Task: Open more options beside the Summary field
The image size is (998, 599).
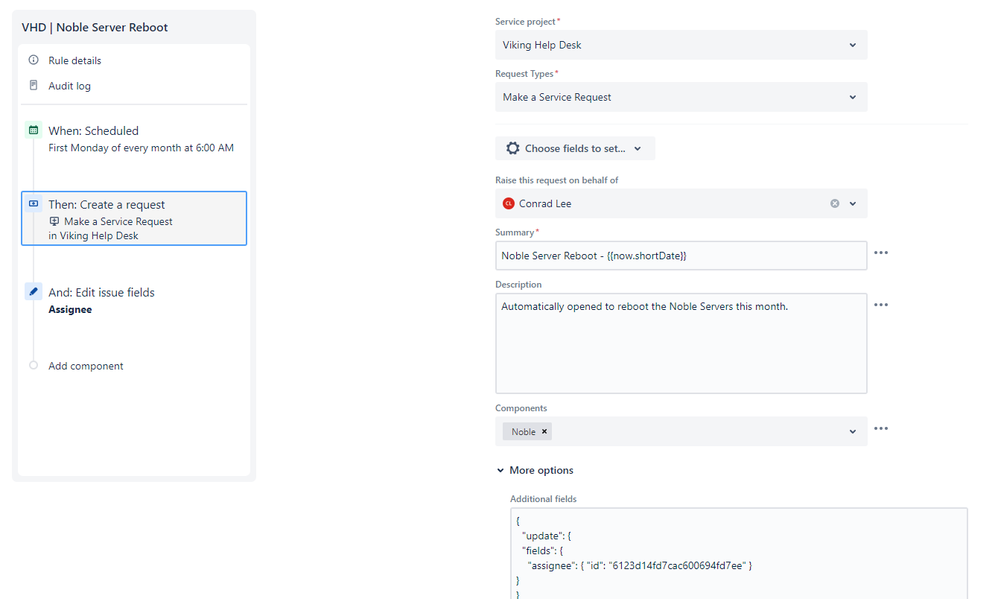Action: [881, 253]
